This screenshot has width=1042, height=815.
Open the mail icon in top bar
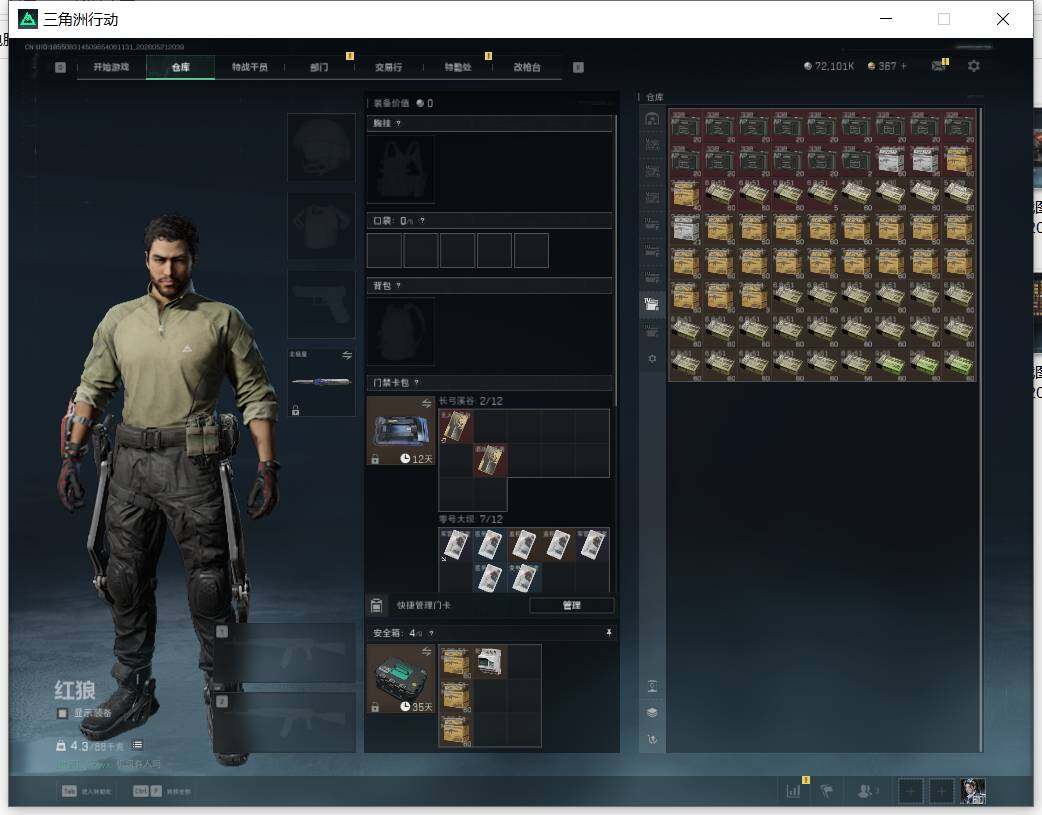[938, 66]
